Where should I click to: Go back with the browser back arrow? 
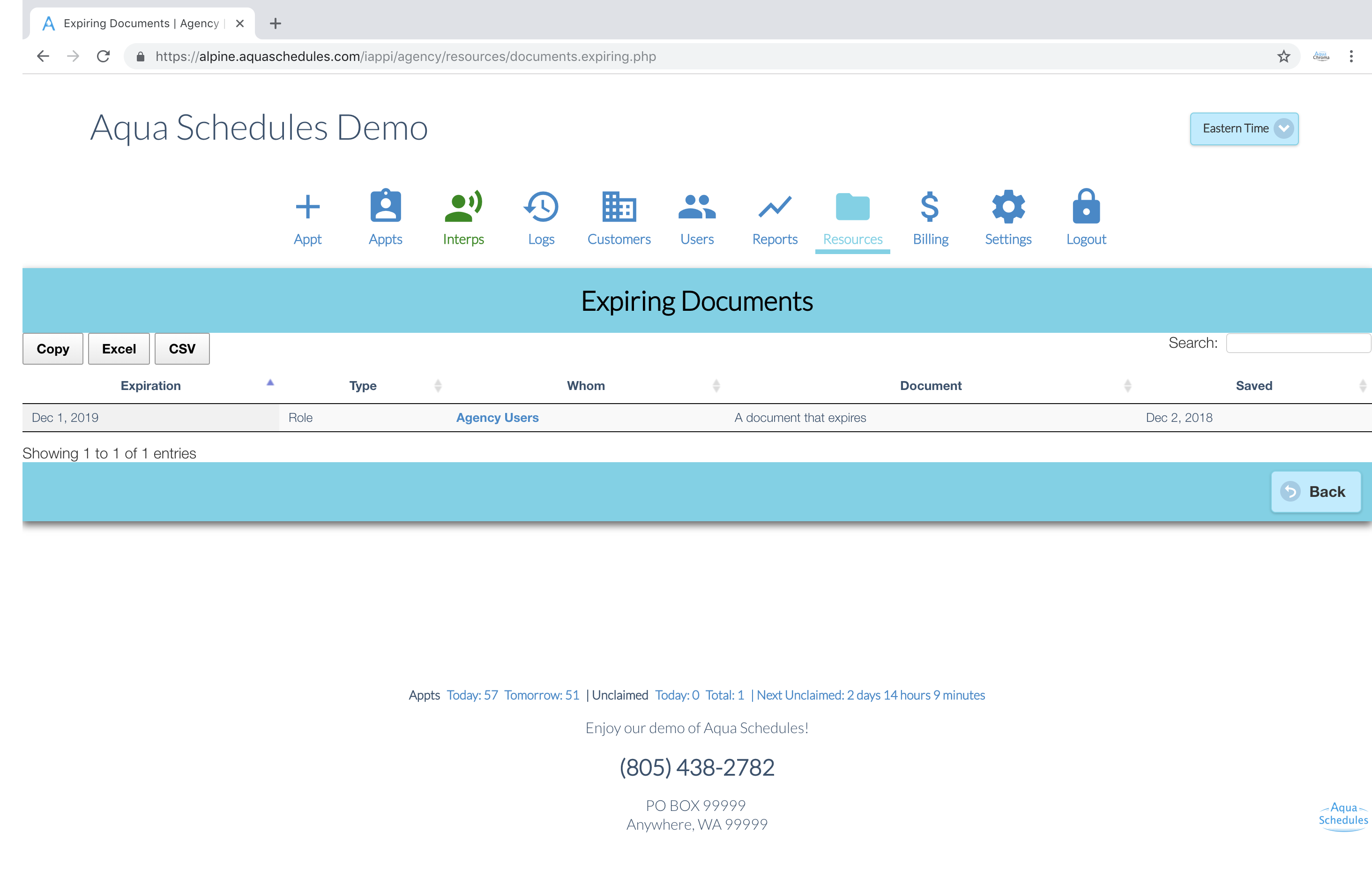(x=43, y=56)
